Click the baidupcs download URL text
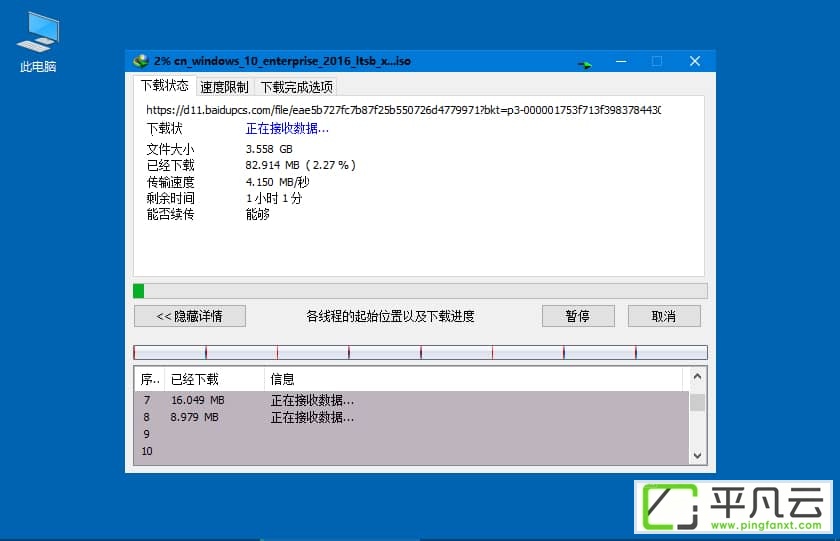This screenshot has width=840, height=541. pyautogui.click(x=403, y=110)
